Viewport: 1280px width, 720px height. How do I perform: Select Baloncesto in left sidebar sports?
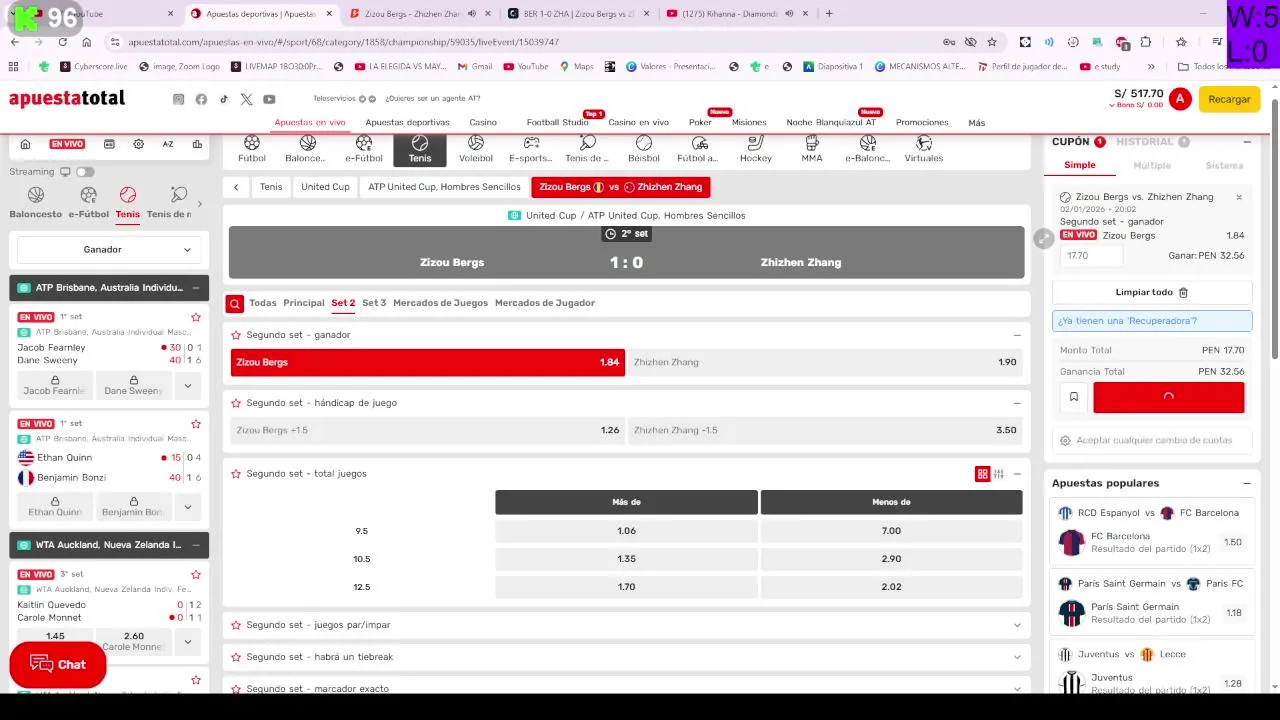click(x=36, y=202)
